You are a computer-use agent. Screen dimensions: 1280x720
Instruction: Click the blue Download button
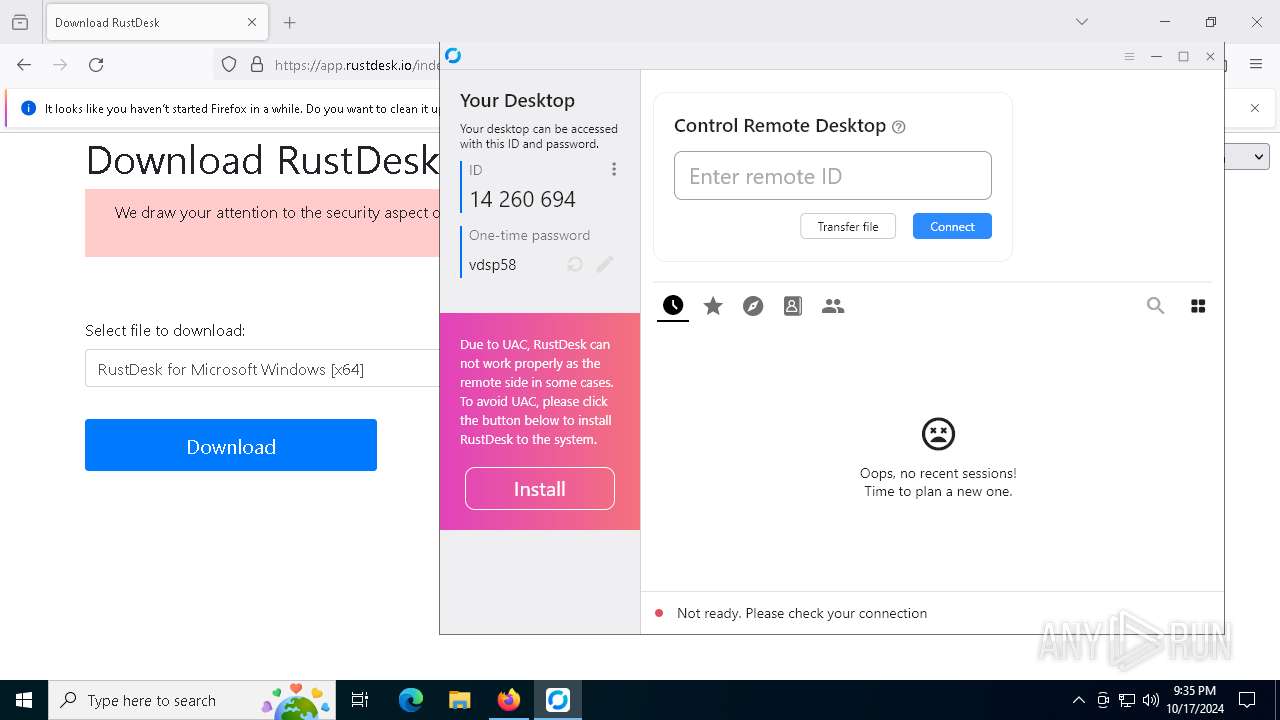[x=231, y=445]
